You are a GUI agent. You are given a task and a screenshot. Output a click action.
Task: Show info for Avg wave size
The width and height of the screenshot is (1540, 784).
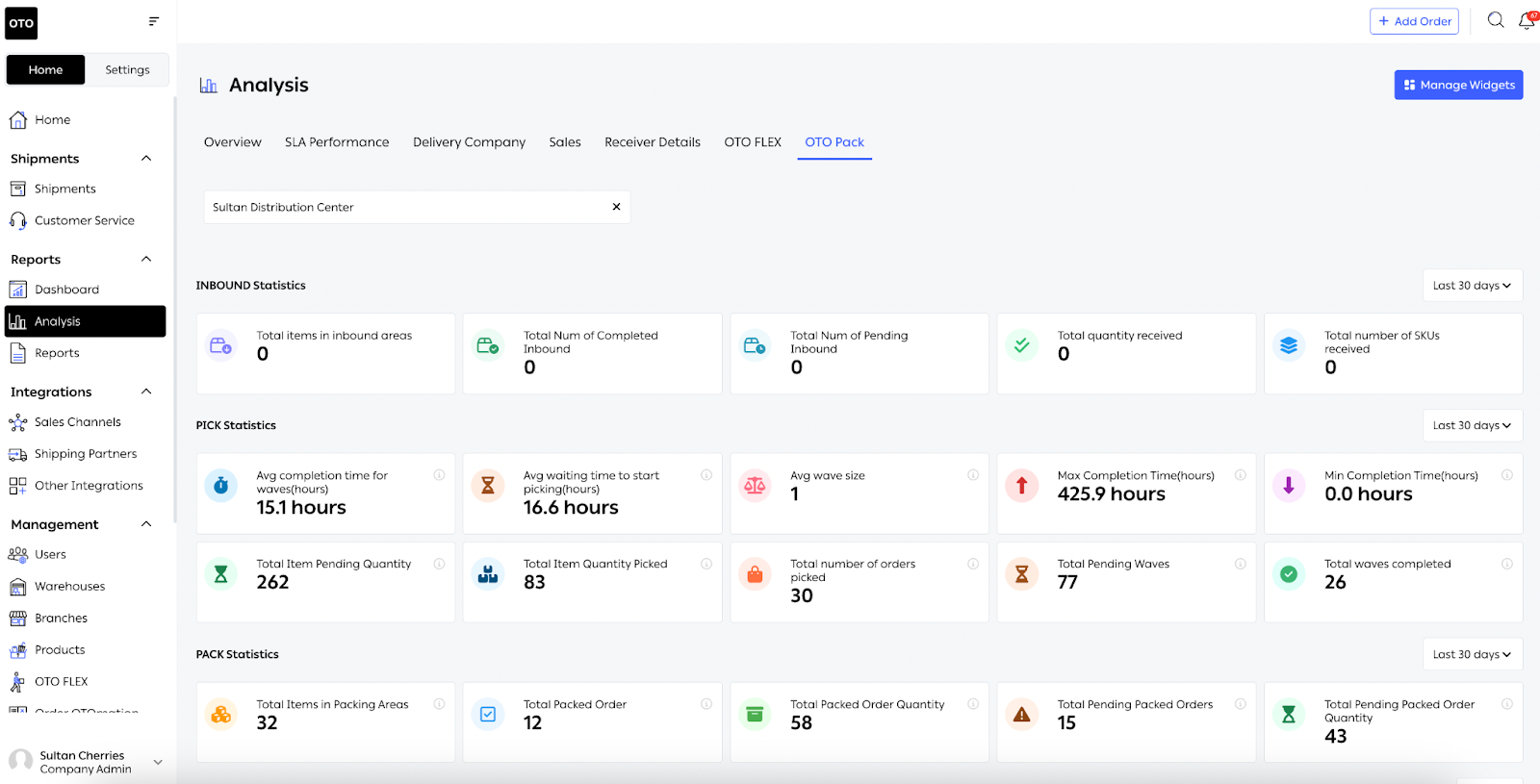[x=973, y=475]
